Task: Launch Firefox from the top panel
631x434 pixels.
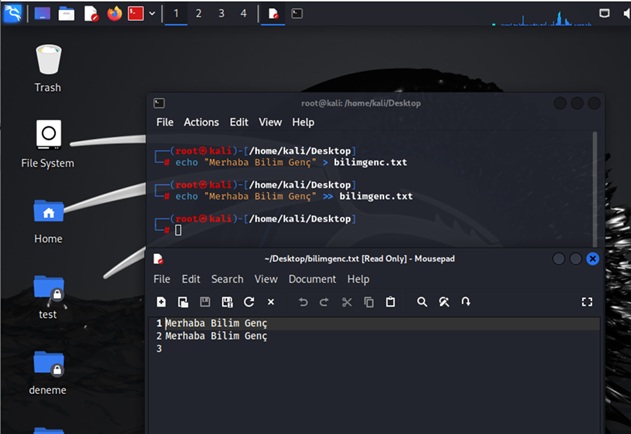Action: click(114, 13)
